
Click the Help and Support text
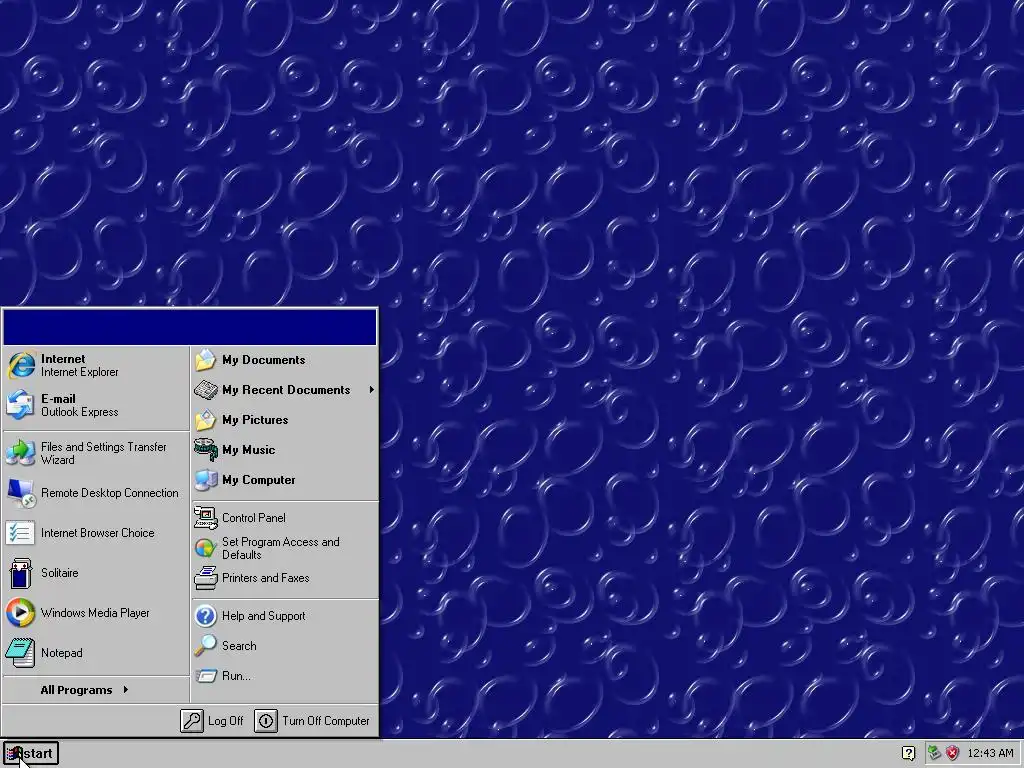(x=263, y=616)
